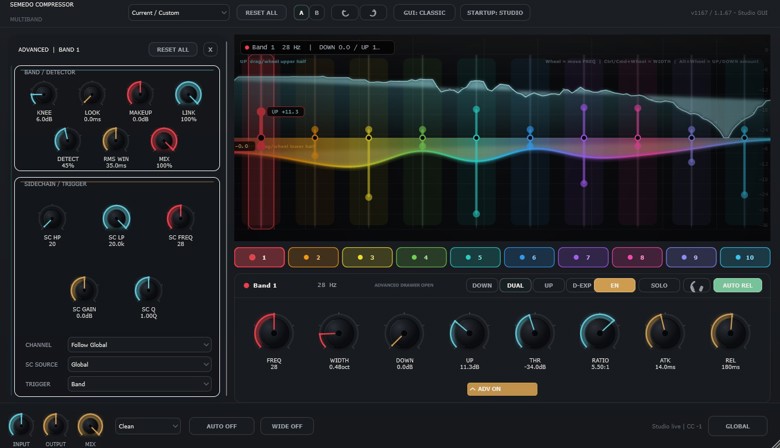This screenshot has width=780, height=448.
Task: Click the UP amount knob at 11.3dB
Action: click(469, 333)
